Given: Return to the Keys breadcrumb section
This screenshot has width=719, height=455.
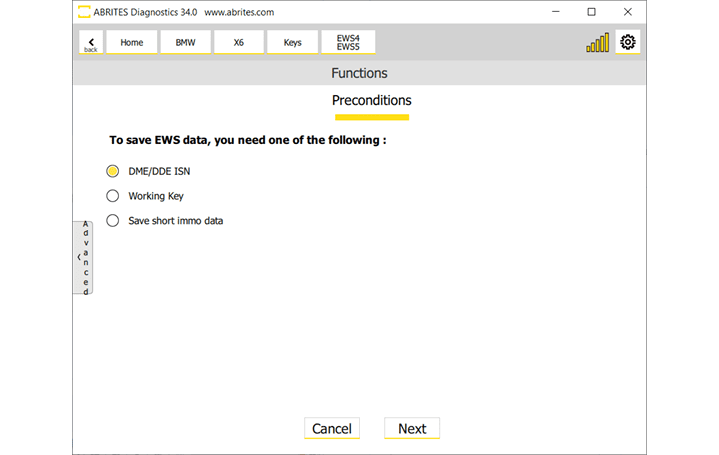Looking at the screenshot, I should [x=292, y=42].
